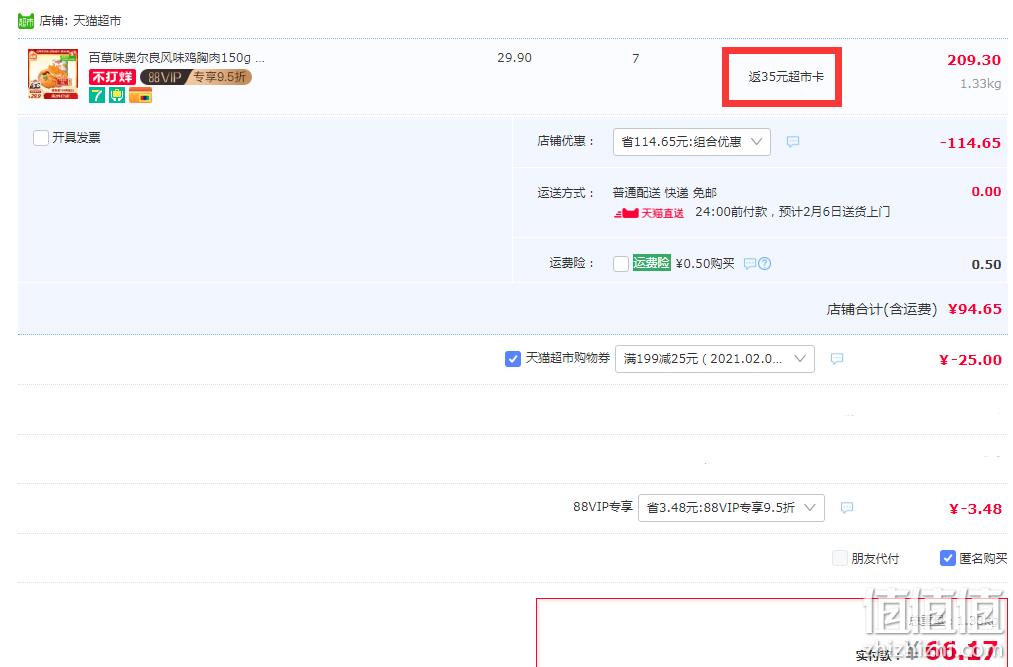Expand the 满199减25元 coupon dropdown

point(715,359)
